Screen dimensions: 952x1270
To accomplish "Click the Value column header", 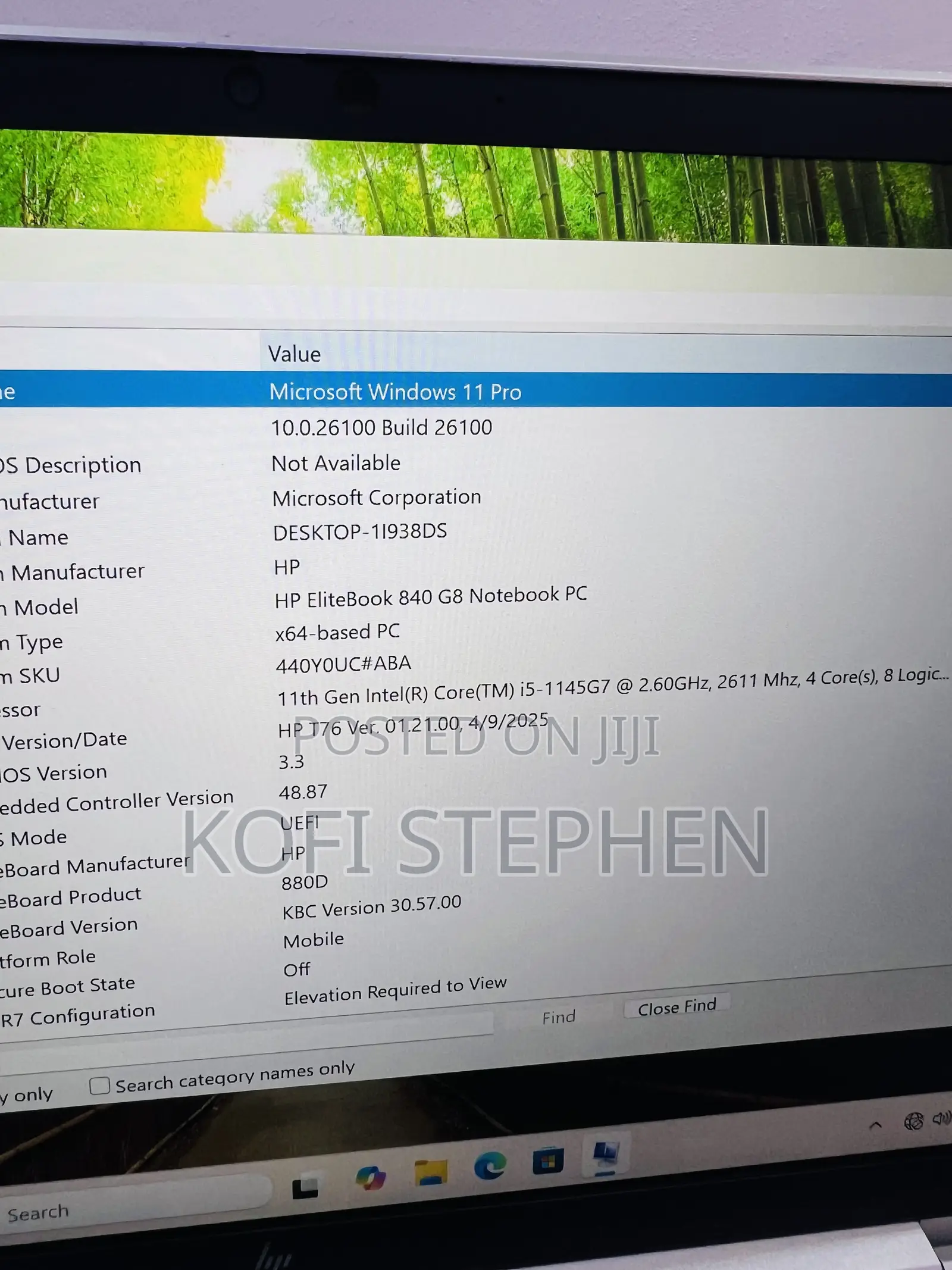I will (x=606, y=354).
